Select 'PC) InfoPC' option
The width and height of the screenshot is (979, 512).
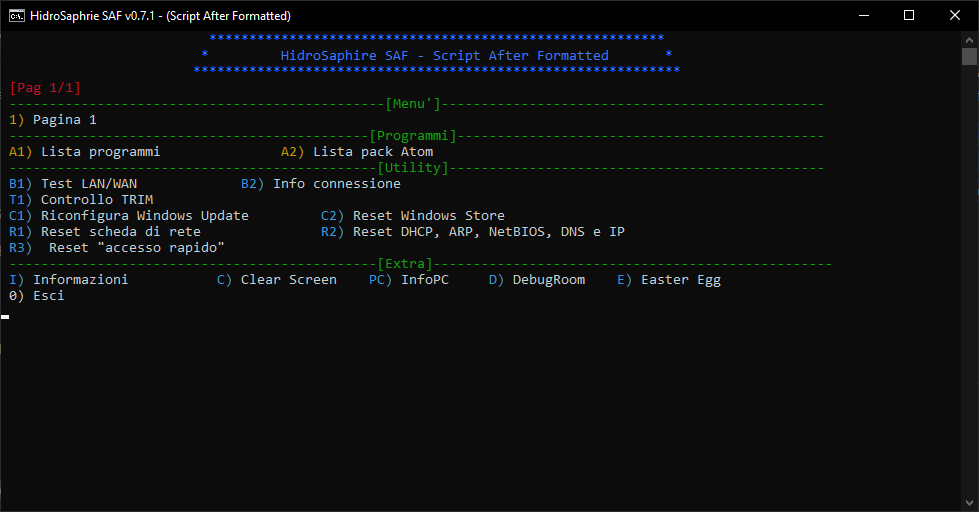409,280
